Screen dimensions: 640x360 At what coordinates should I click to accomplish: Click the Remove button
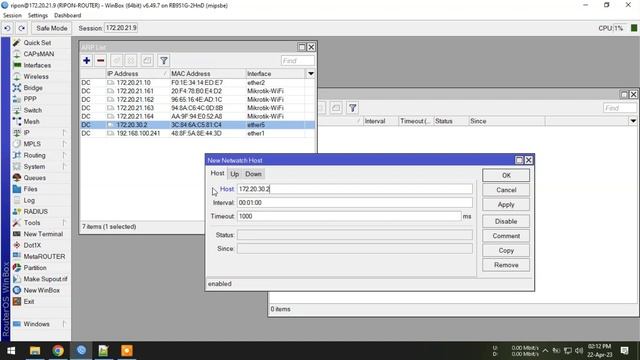point(506,265)
